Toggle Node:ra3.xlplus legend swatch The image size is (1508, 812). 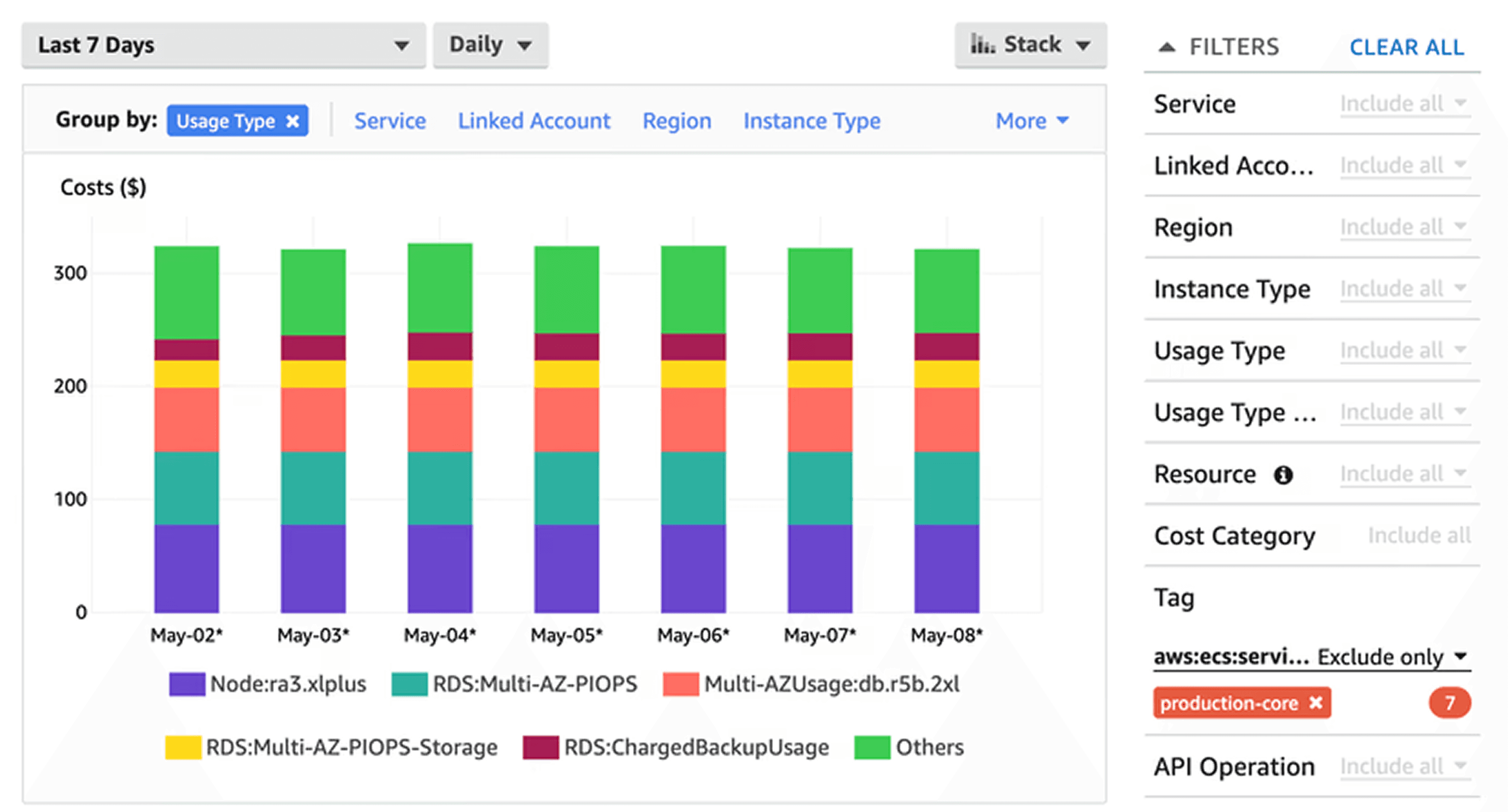[187, 684]
